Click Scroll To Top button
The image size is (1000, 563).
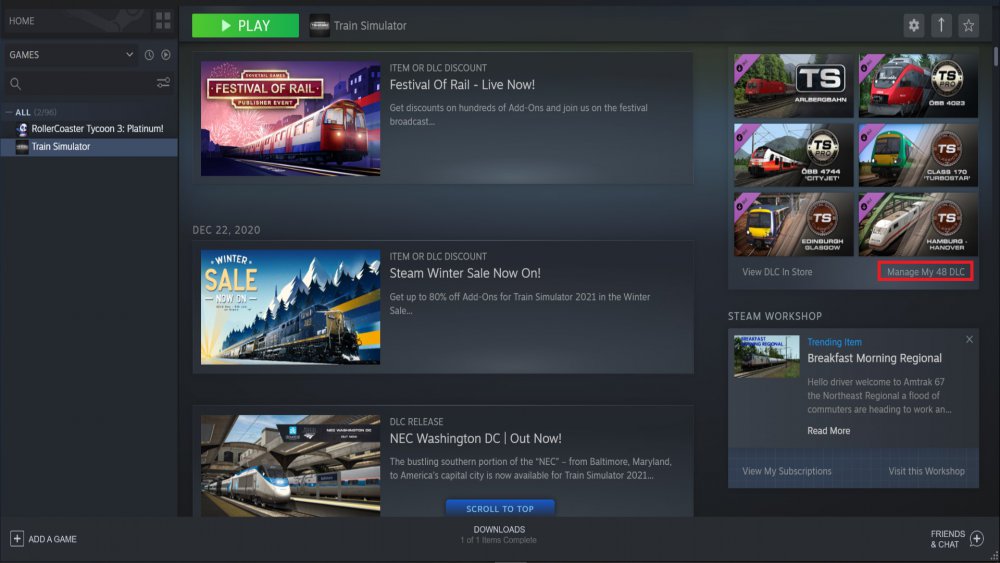tap(499, 508)
